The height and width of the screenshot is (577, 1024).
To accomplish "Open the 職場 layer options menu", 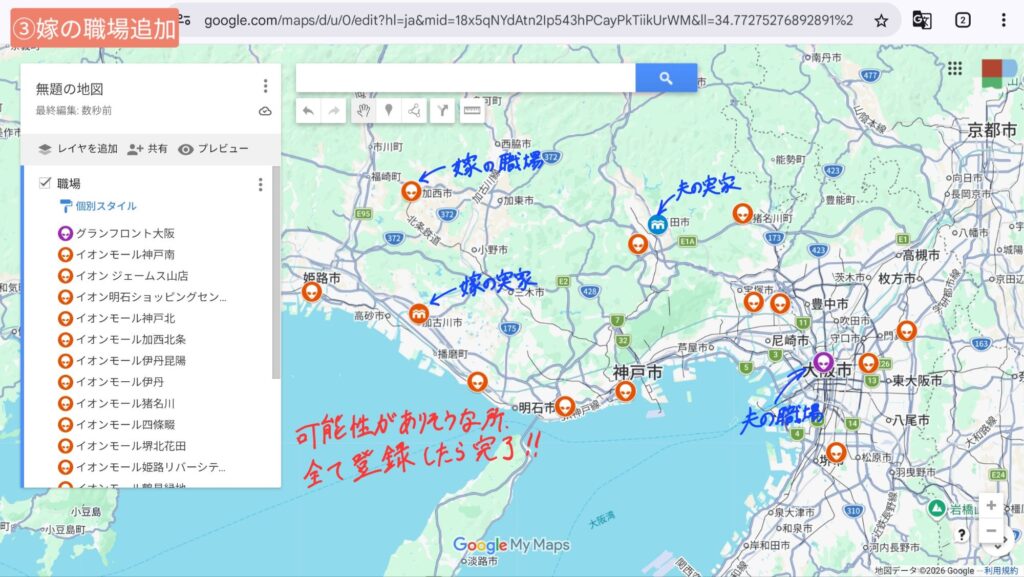I will point(260,184).
